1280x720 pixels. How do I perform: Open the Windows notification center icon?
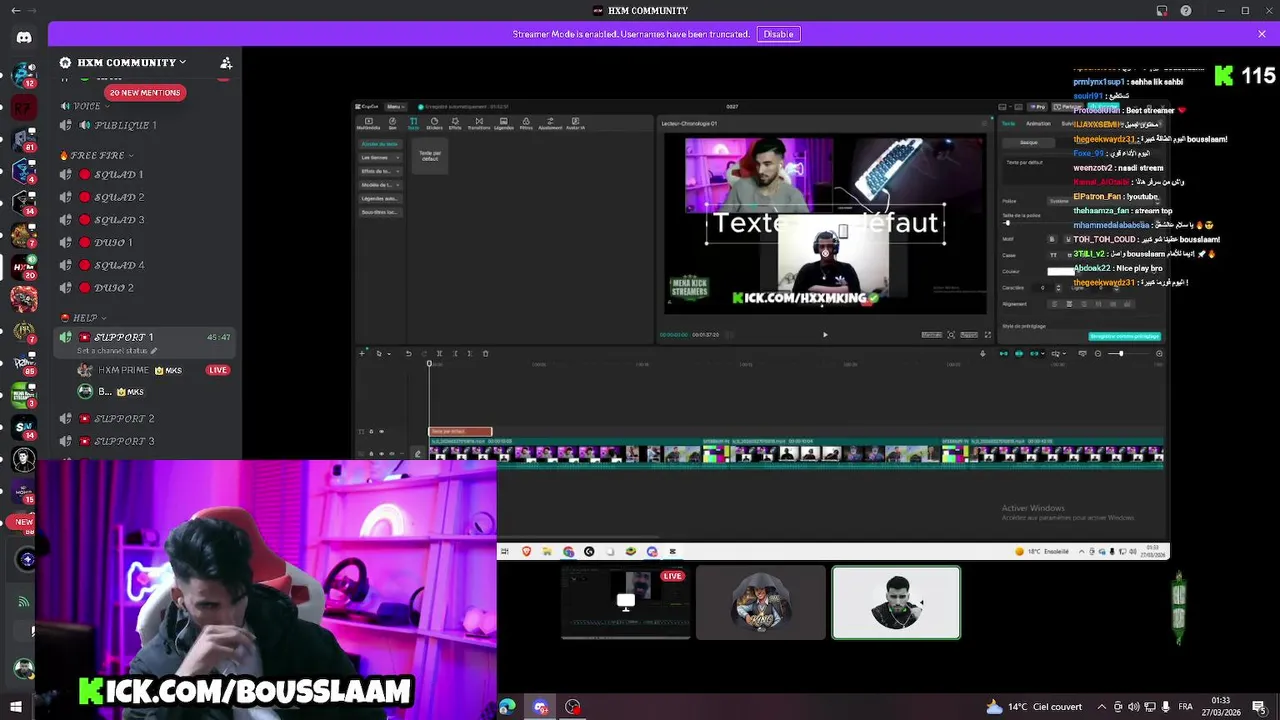(x=1259, y=707)
